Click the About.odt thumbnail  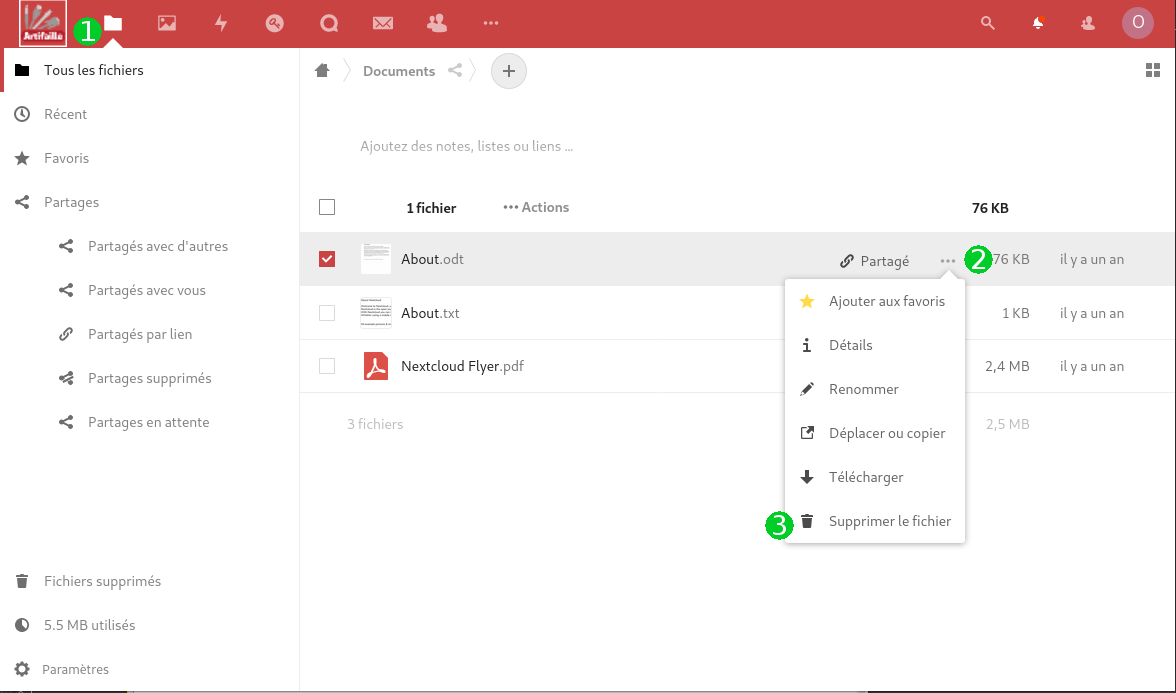(x=376, y=259)
